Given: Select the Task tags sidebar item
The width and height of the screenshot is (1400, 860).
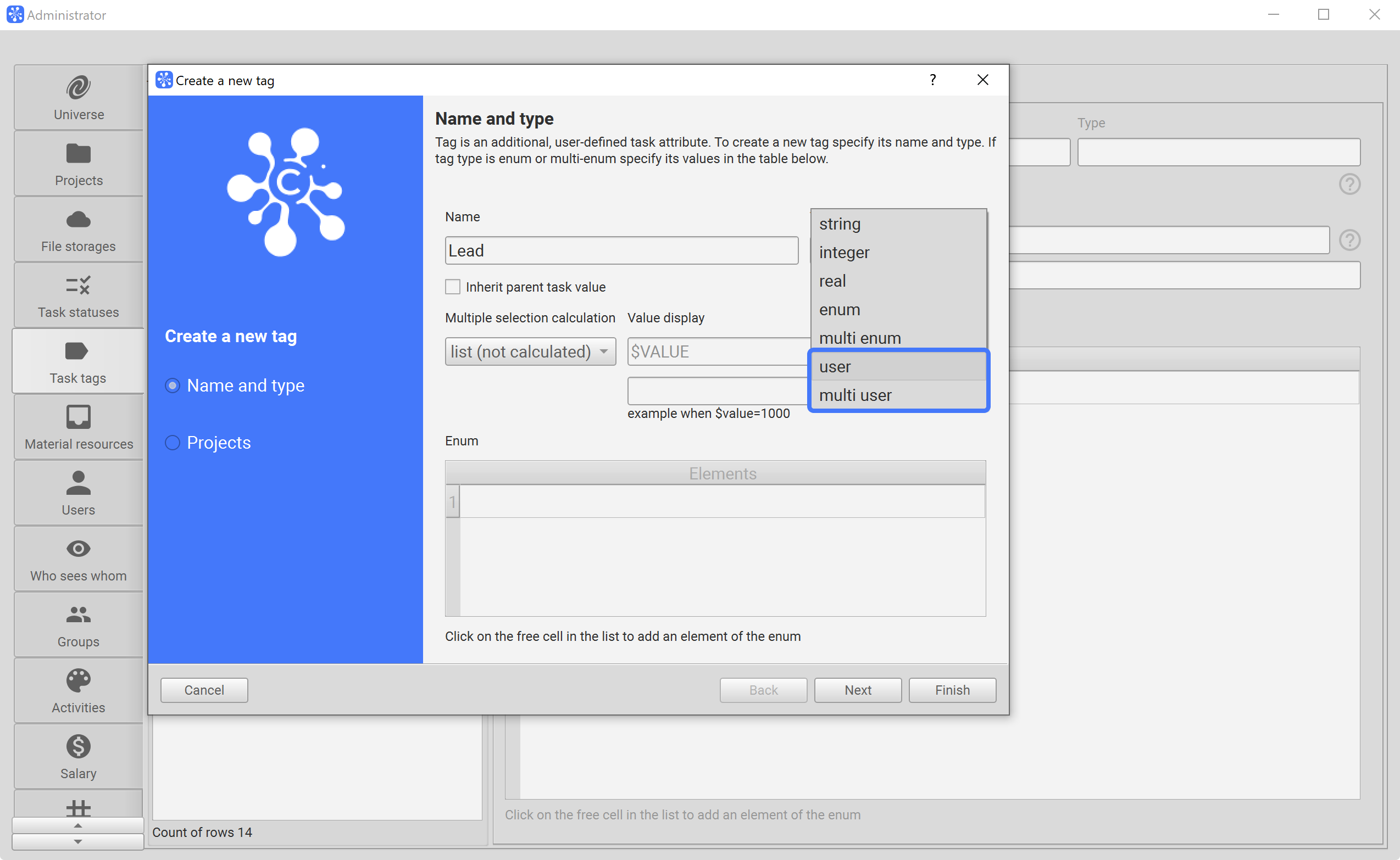Looking at the screenshot, I should click(79, 361).
